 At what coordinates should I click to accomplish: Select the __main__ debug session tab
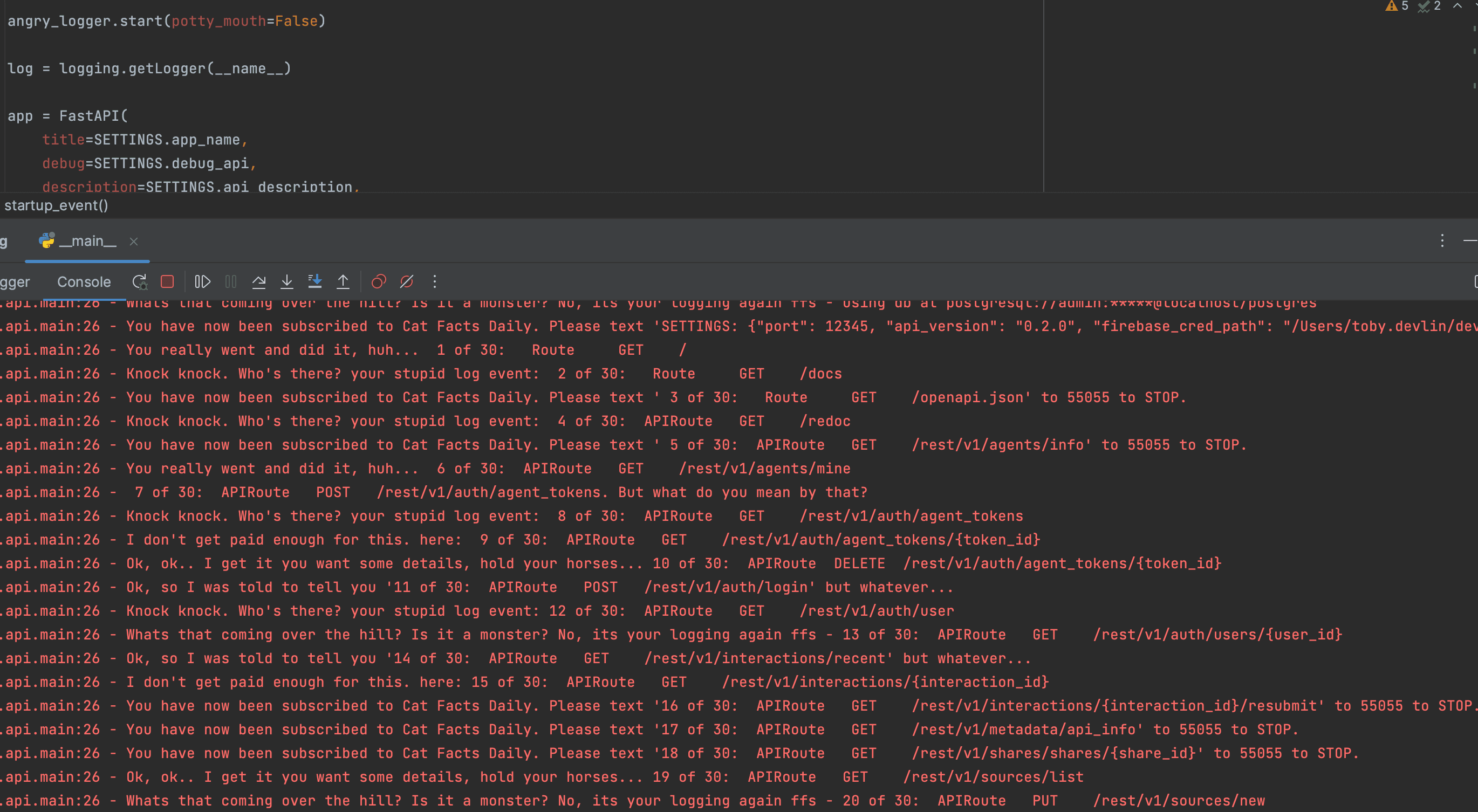(x=87, y=241)
